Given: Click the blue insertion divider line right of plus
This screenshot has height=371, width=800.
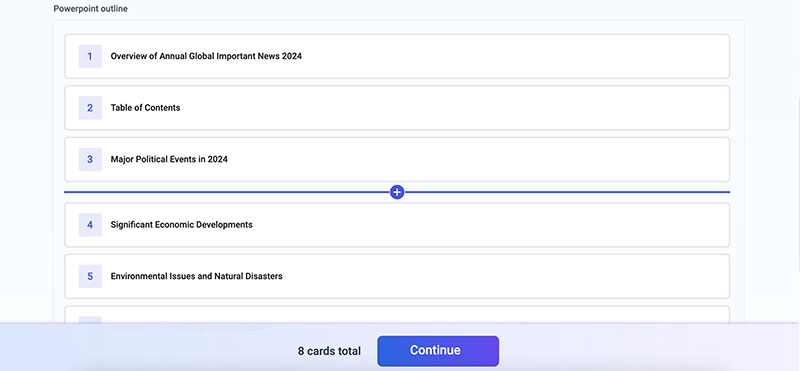Looking at the screenshot, I should click(x=567, y=192).
